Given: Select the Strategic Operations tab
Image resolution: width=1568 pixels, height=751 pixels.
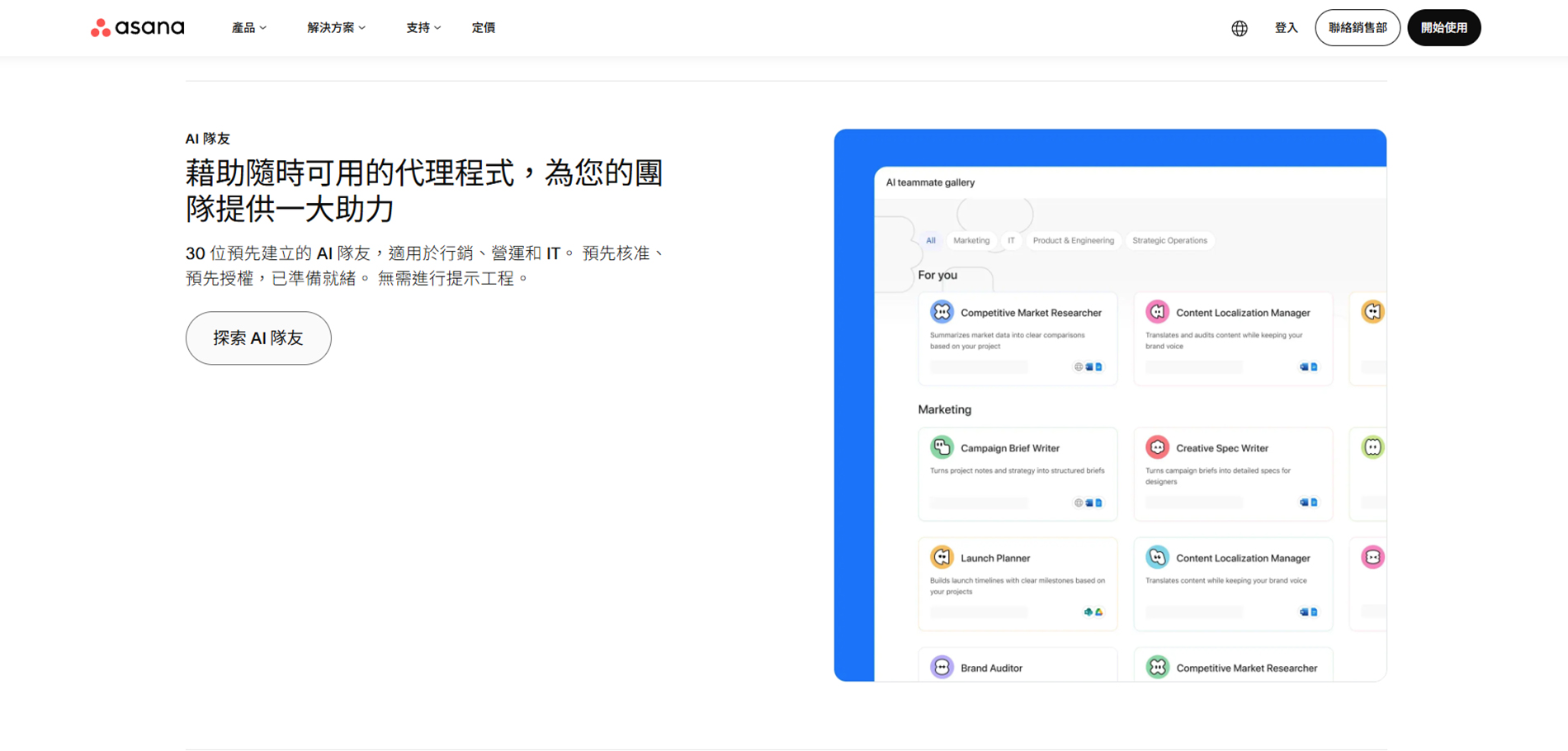Looking at the screenshot, I should (x=1169, y=241).
